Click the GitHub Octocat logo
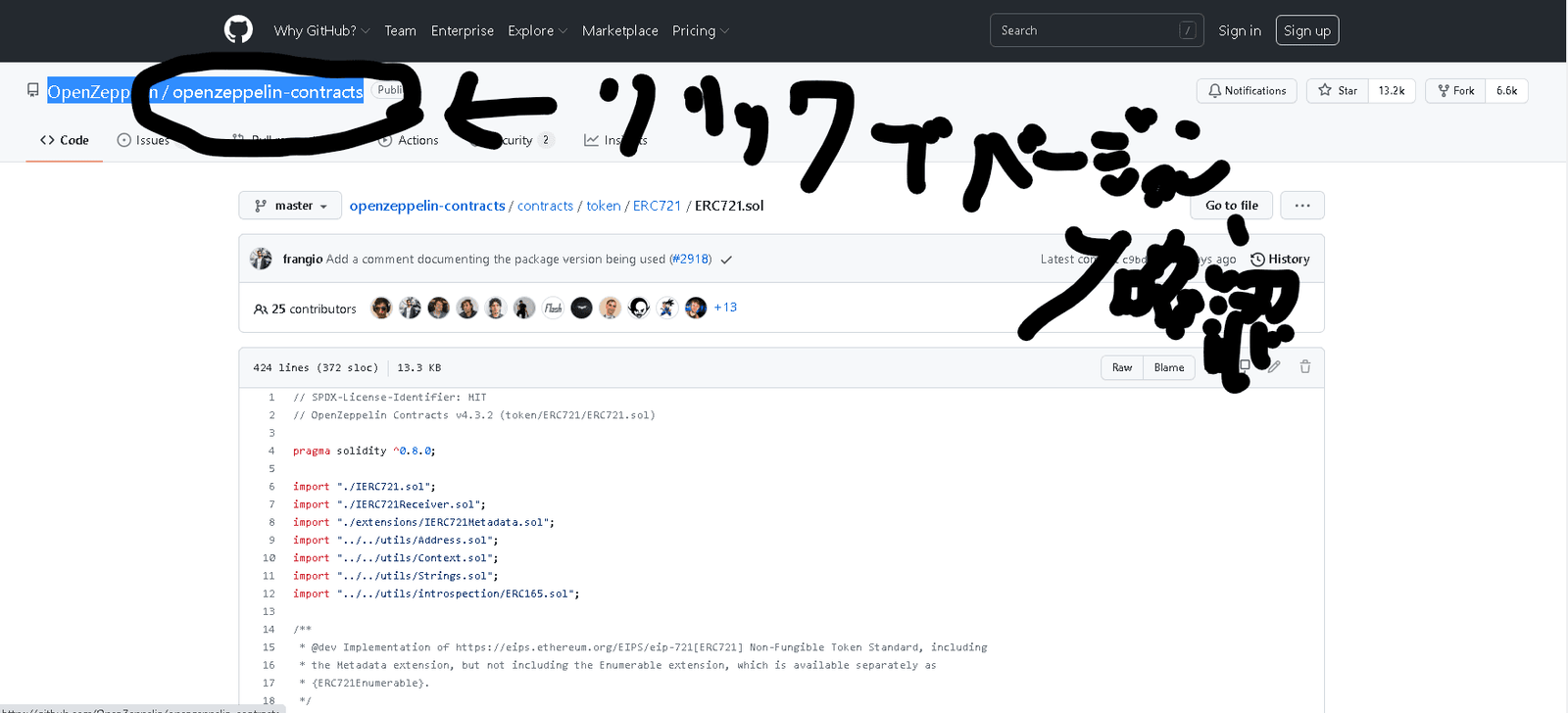The image size is (1568, 713). [238, 30]
